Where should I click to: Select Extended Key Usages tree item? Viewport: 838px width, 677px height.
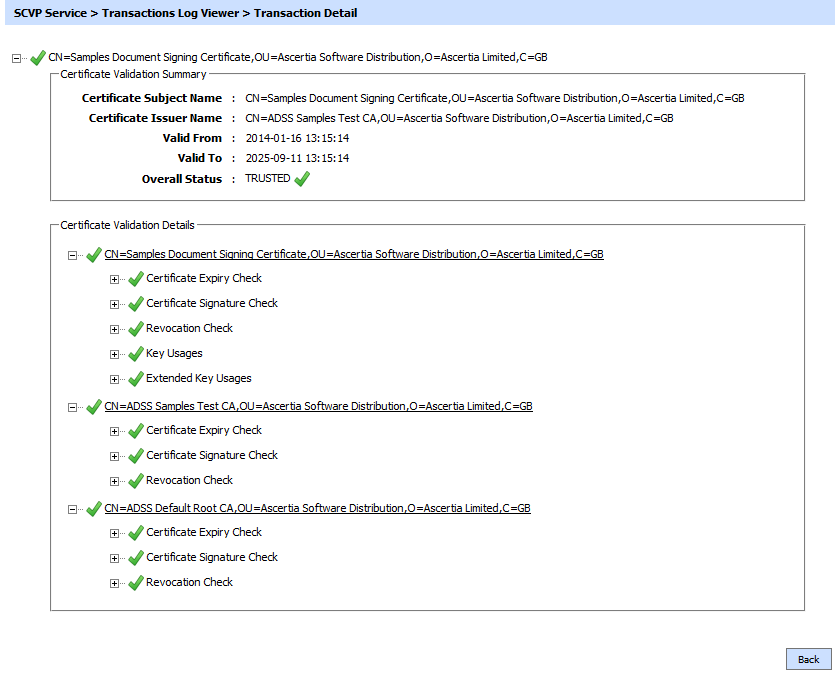tap(199, 379)
